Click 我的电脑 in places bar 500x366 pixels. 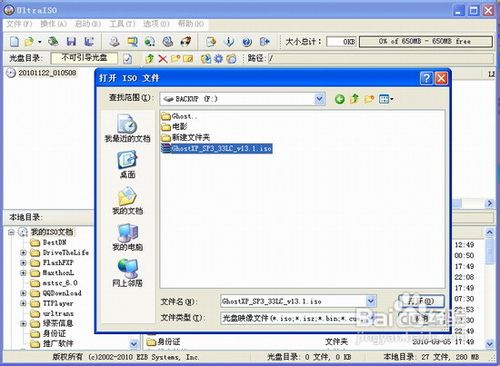tap(127, 237)
